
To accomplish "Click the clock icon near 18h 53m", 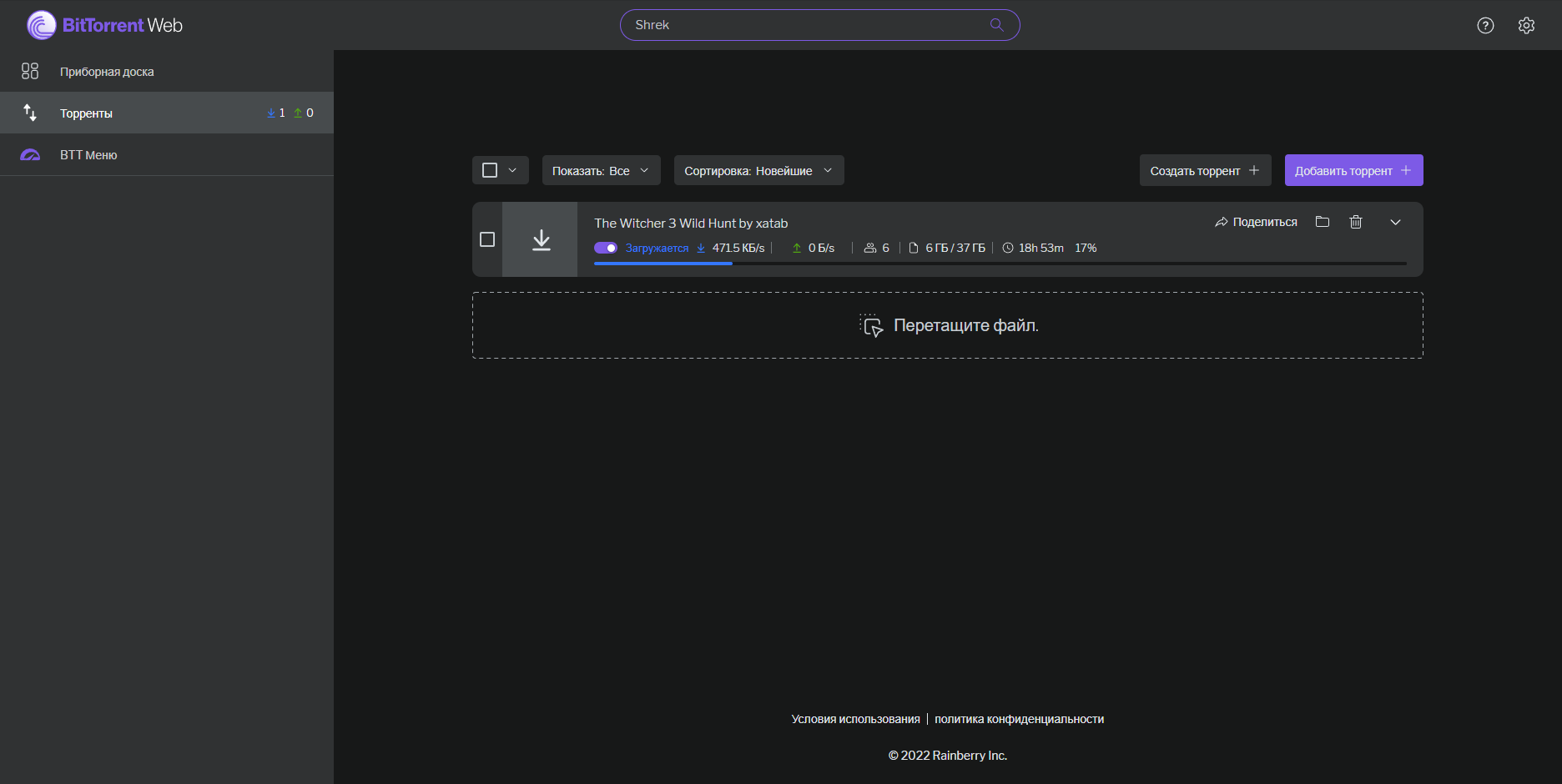I will click(1008, 248).
